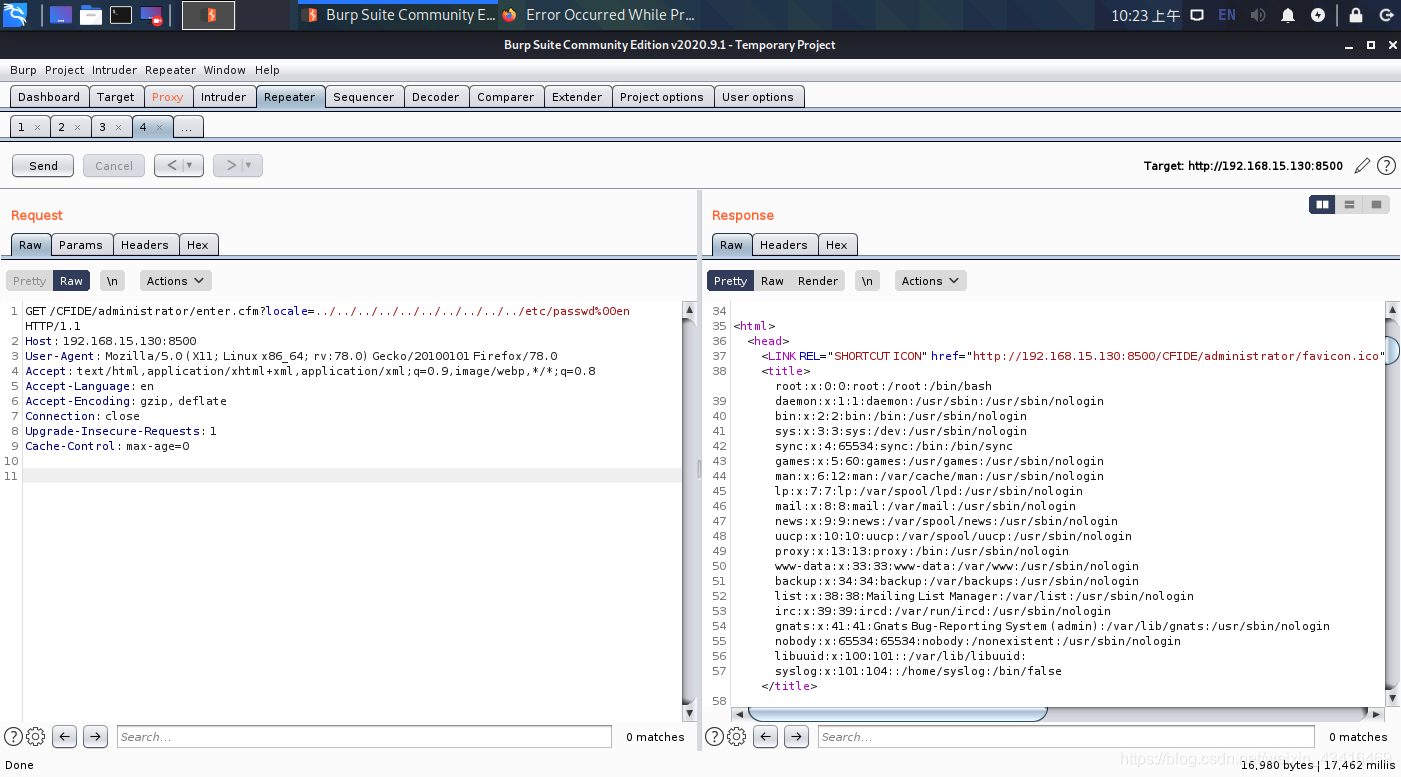Open the Intruder menu in menu bar
This screenshot has width=1401, height=777.
(114, 70)
